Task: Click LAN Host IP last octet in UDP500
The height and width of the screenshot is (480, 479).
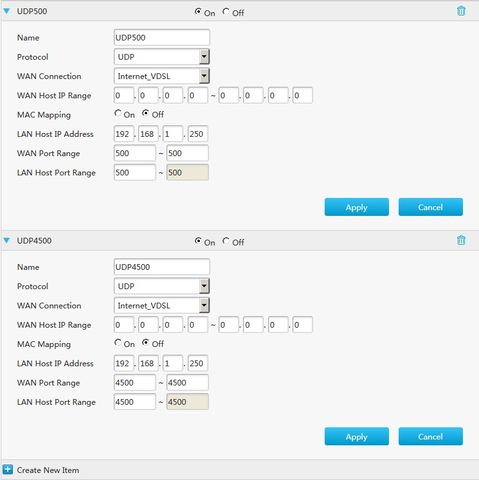Action: tap(198, 134)
